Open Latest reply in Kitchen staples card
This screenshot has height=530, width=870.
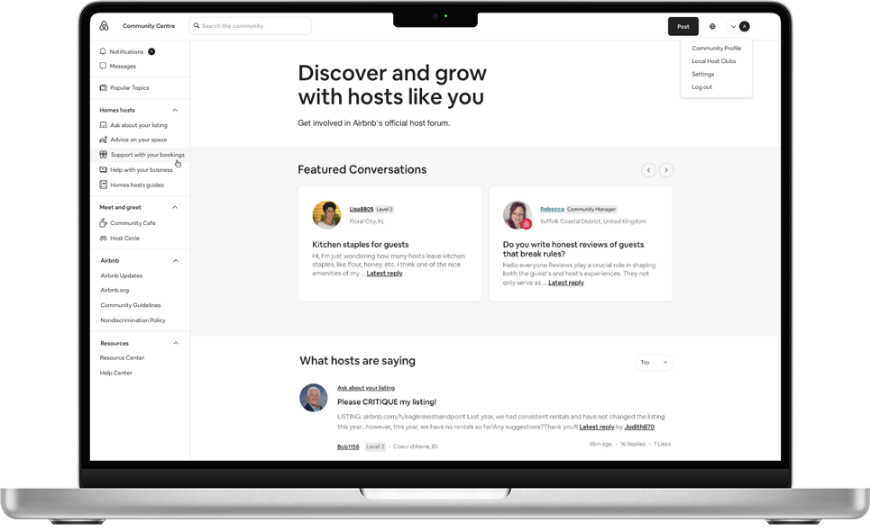coord(385,273)
